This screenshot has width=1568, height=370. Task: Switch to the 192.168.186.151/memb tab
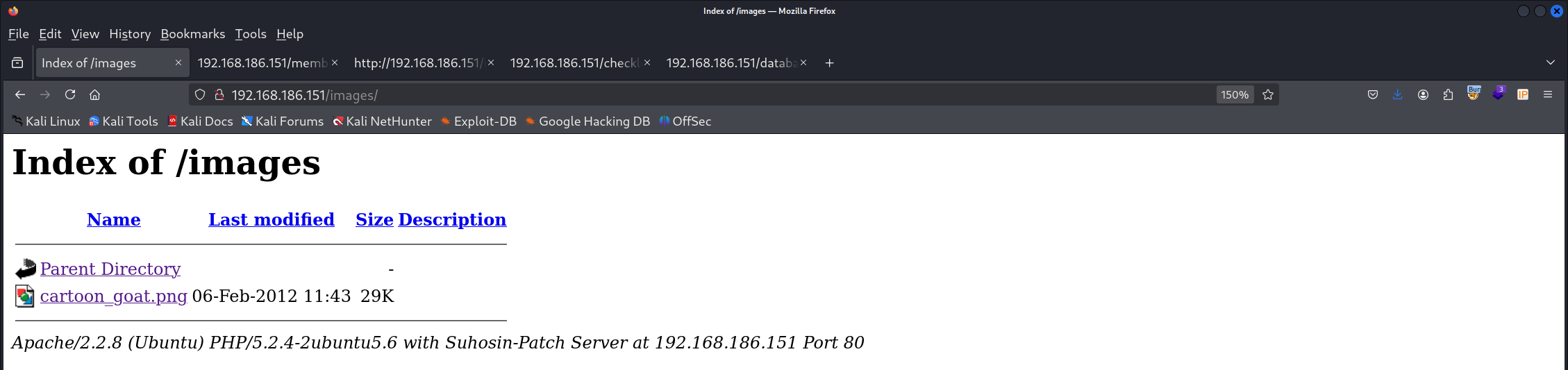pos(262,62)
